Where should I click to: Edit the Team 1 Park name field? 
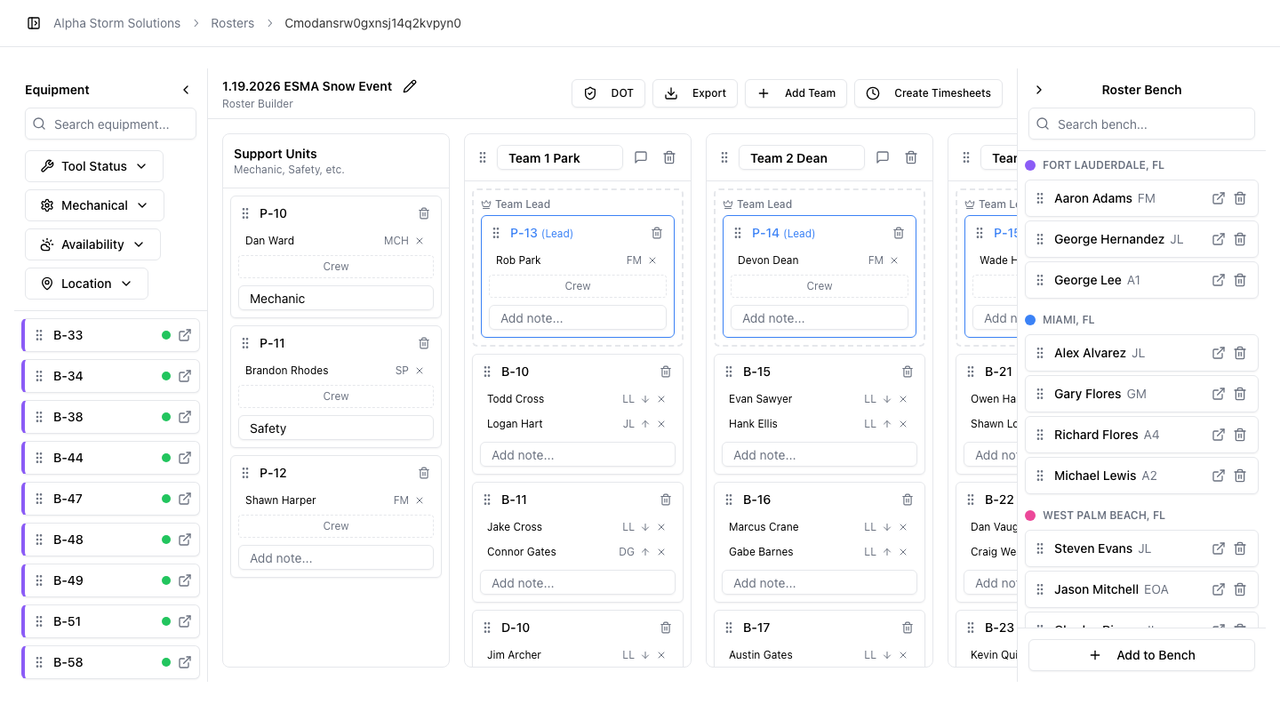coord(560,158)
